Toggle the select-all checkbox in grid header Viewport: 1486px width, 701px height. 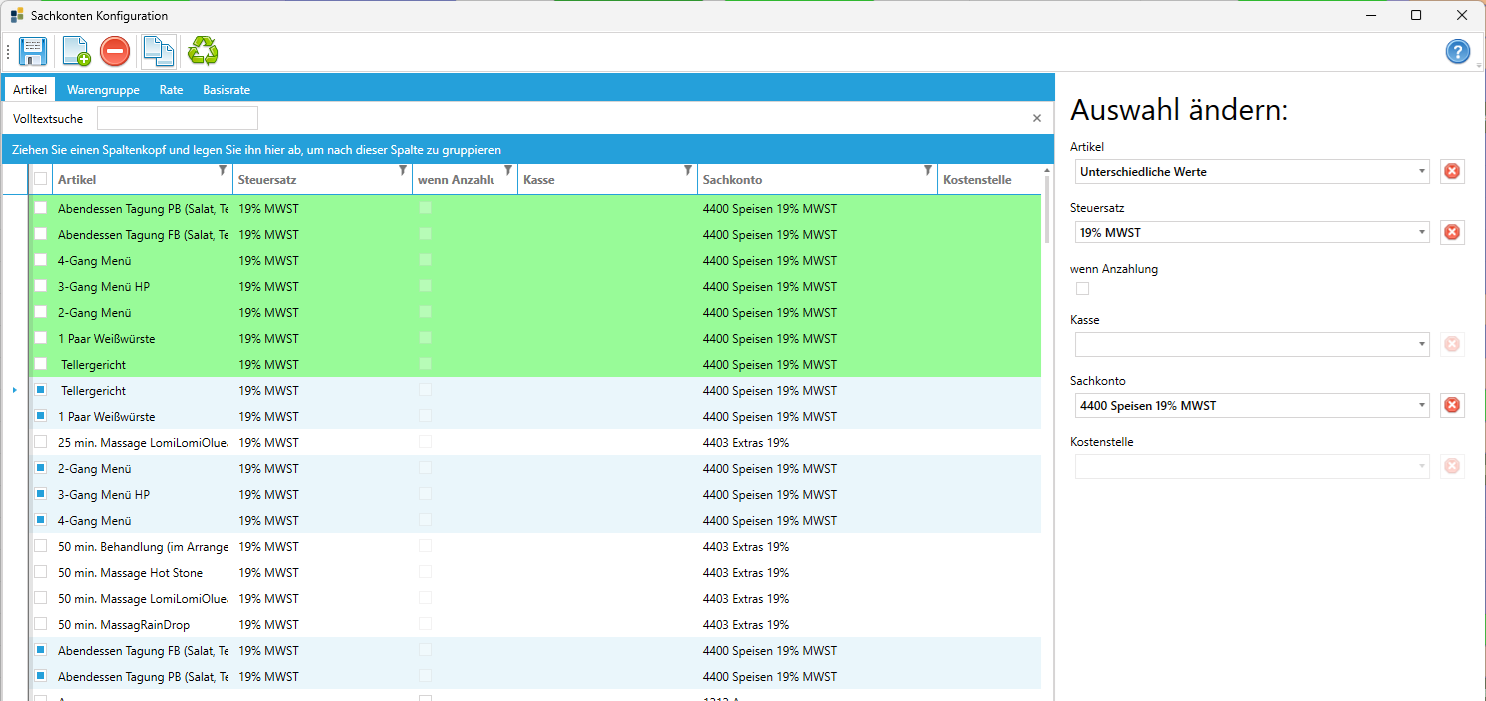pos(41,179)
